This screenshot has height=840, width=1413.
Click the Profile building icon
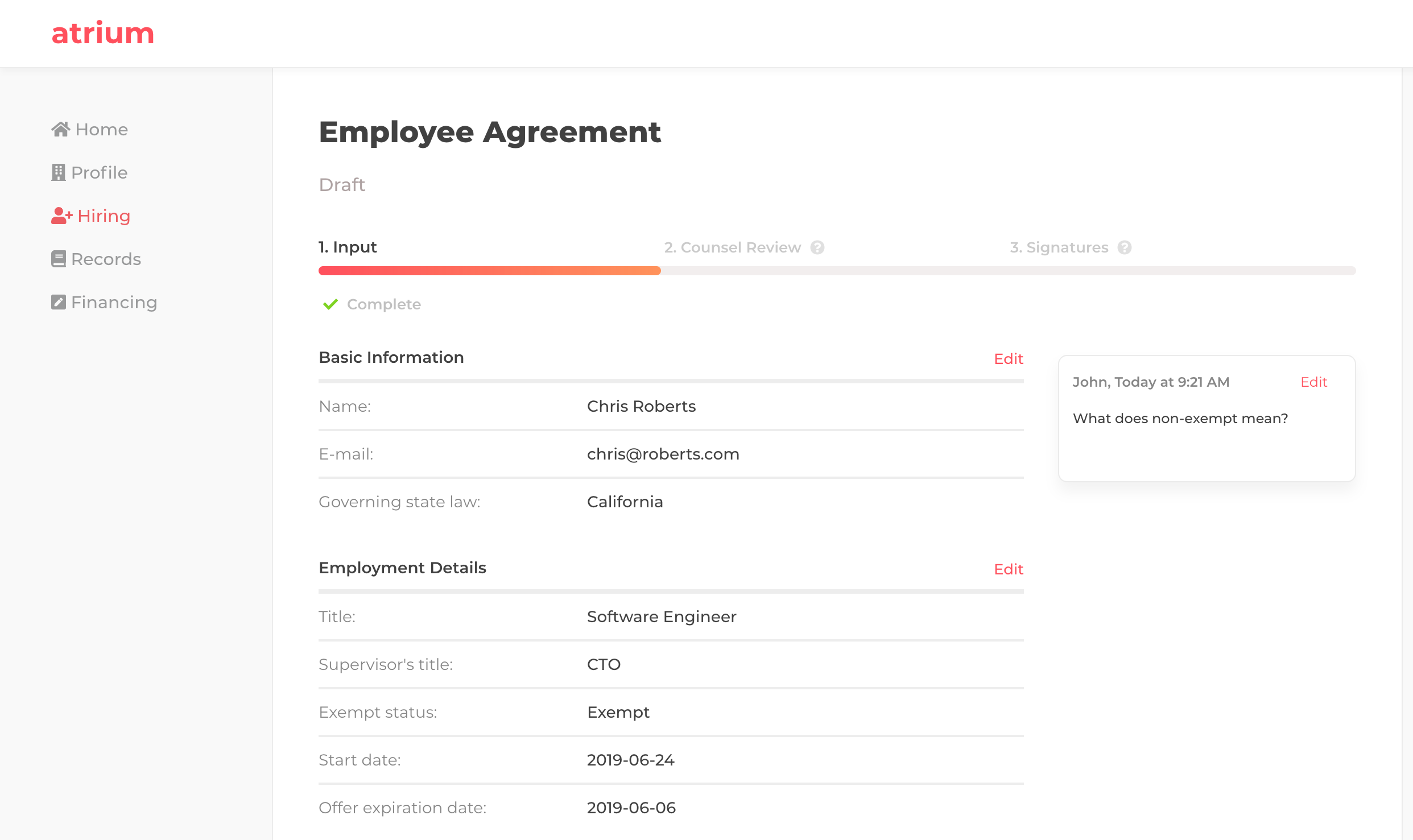click(58, 172)
